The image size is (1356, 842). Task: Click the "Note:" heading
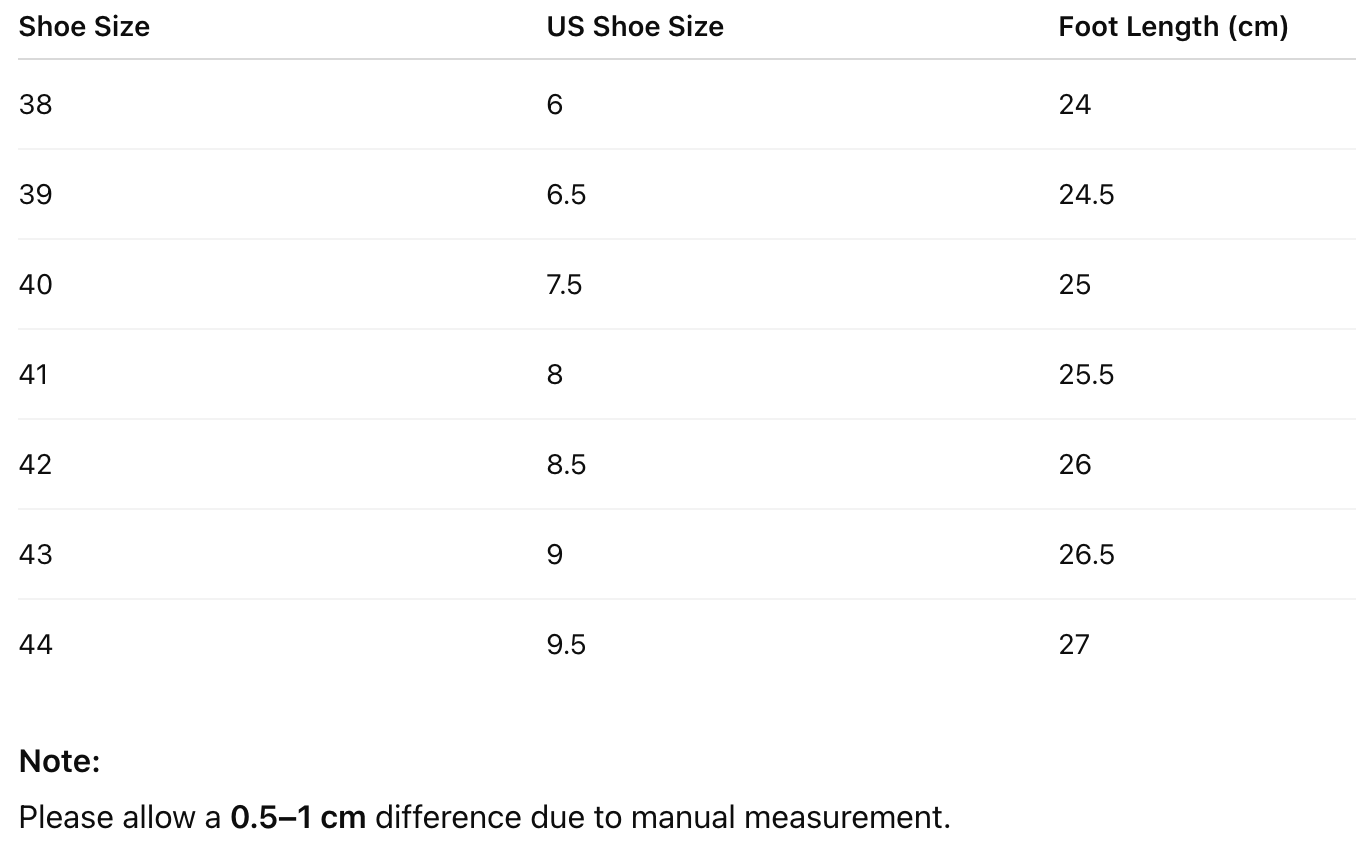60,762
